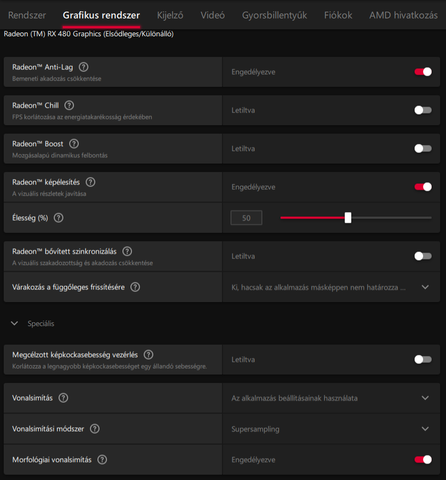This screenshot has height=480, width=446.
Task: Open help for Radeon Anti-Lag
Action: point(83,67)
